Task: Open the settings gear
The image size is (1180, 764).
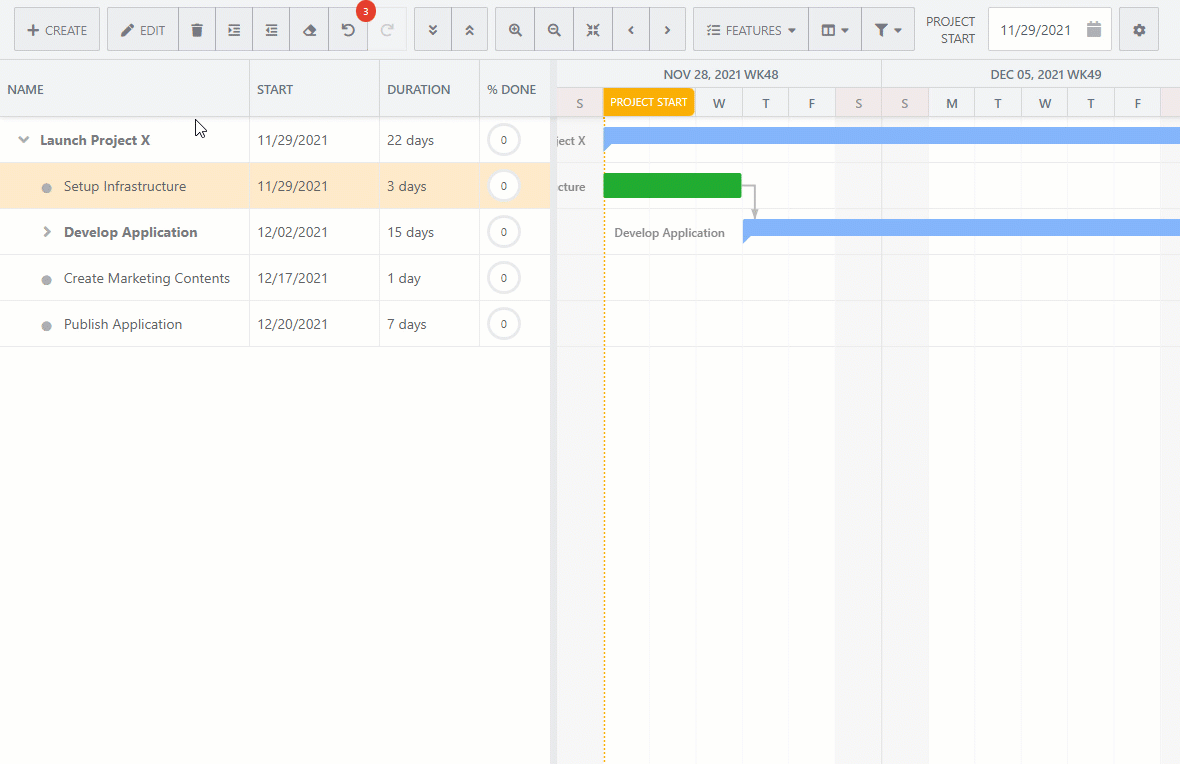Action: (1139, 30)
